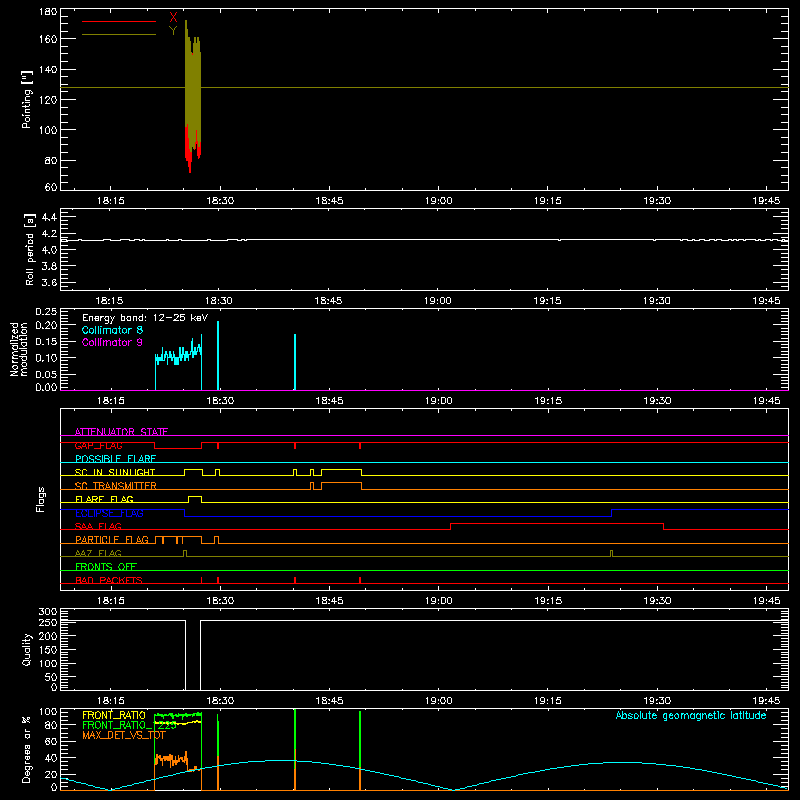800x800 pixels.
Task: Select the red X legend label
Action: 173,18
